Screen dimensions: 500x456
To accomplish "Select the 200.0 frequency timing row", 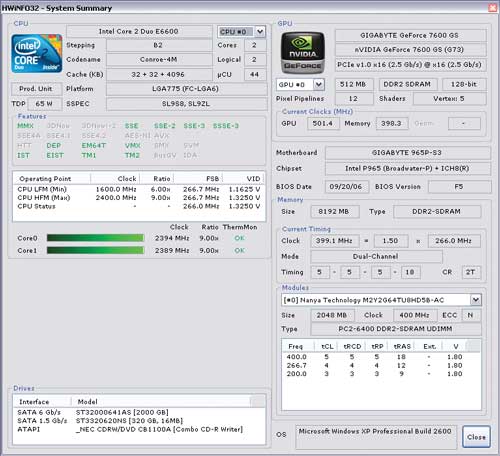I will 381,374.
